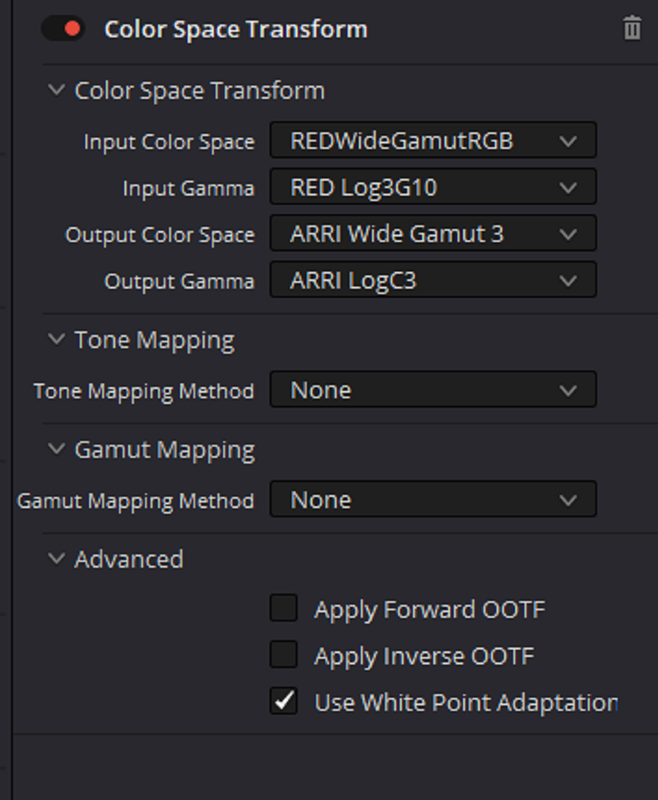The height and width of the screenshot is (800, 658).
Task: Click the Output Gamma label
Action: (179, 281)
